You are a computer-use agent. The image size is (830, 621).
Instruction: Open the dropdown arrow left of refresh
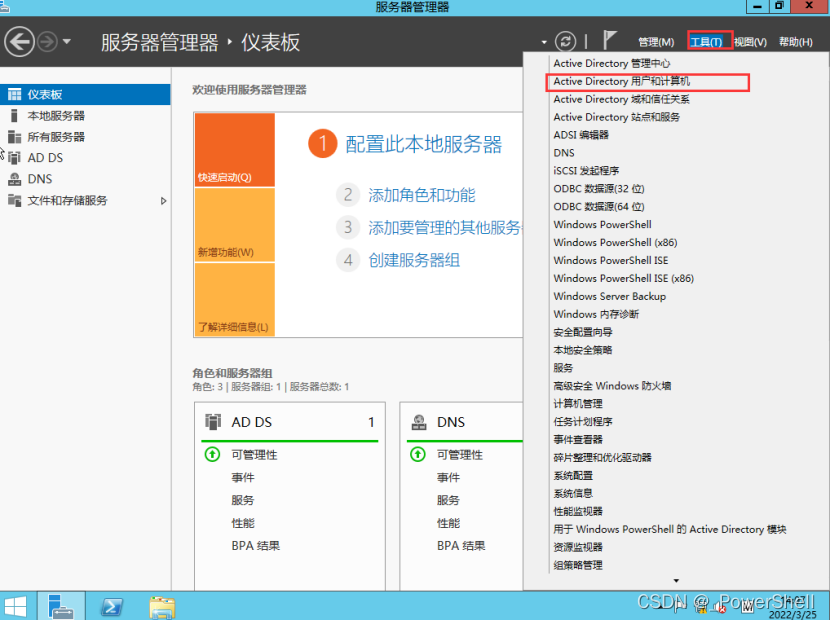pos(544,42)
